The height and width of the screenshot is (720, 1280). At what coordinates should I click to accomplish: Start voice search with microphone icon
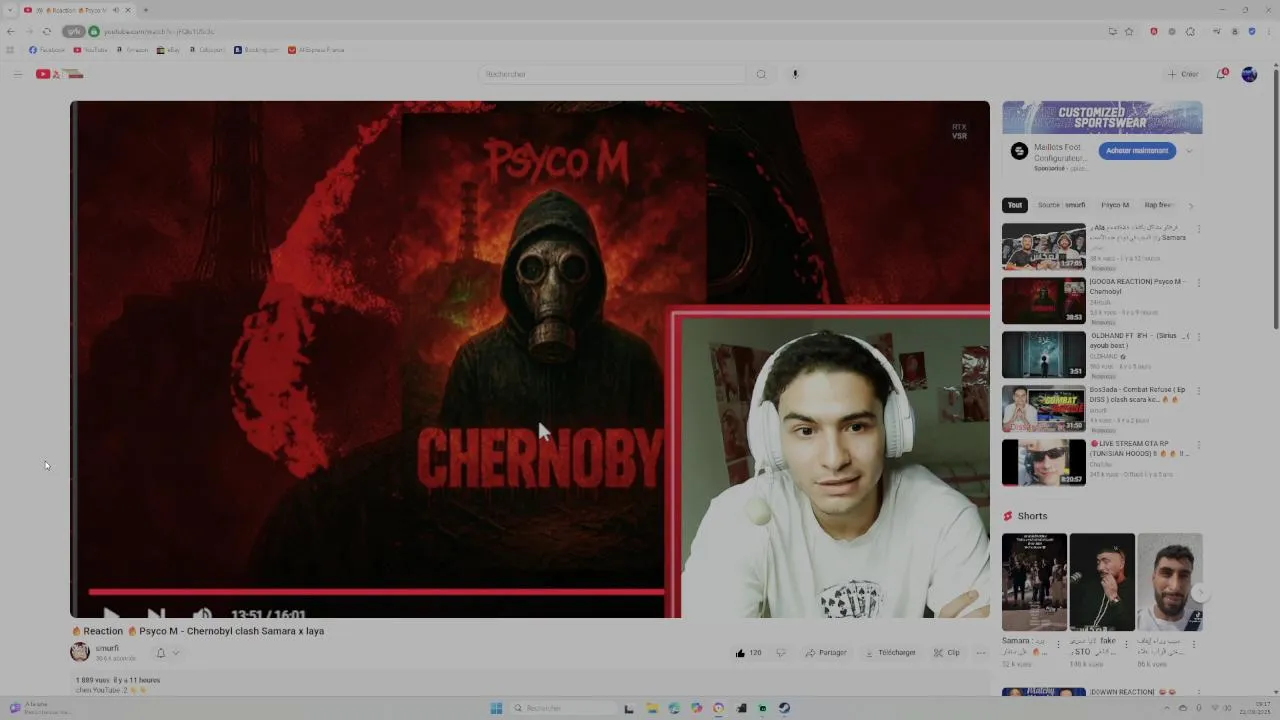795,74
